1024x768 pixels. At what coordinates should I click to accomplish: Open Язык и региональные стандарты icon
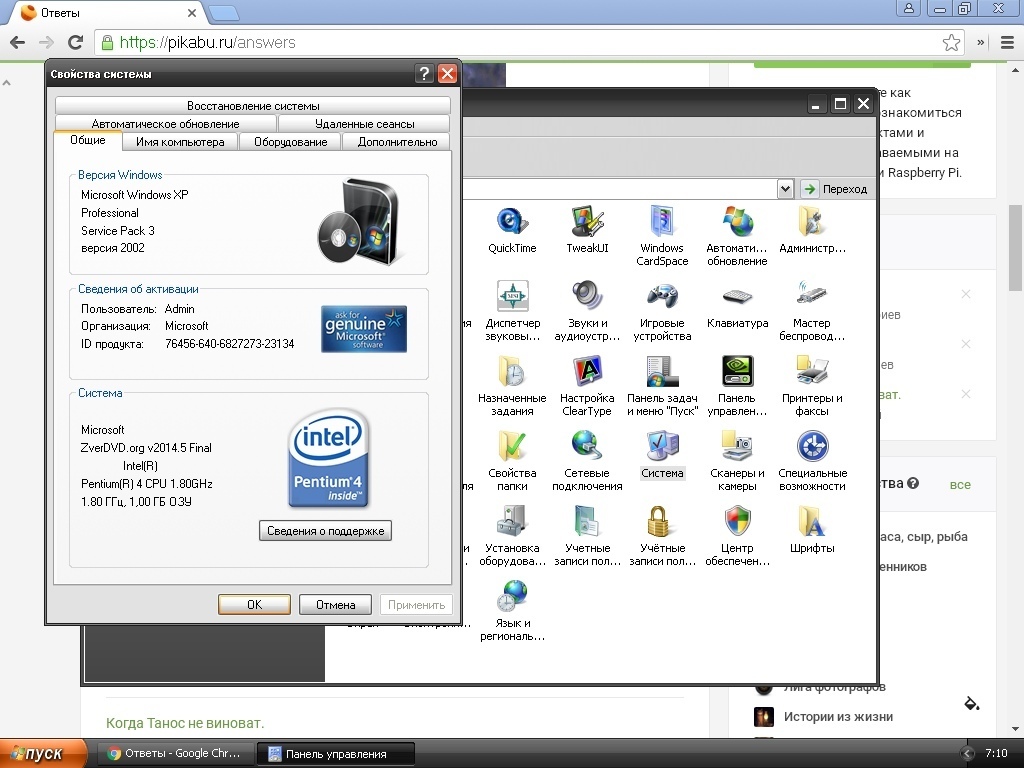(x=512, y=598)
